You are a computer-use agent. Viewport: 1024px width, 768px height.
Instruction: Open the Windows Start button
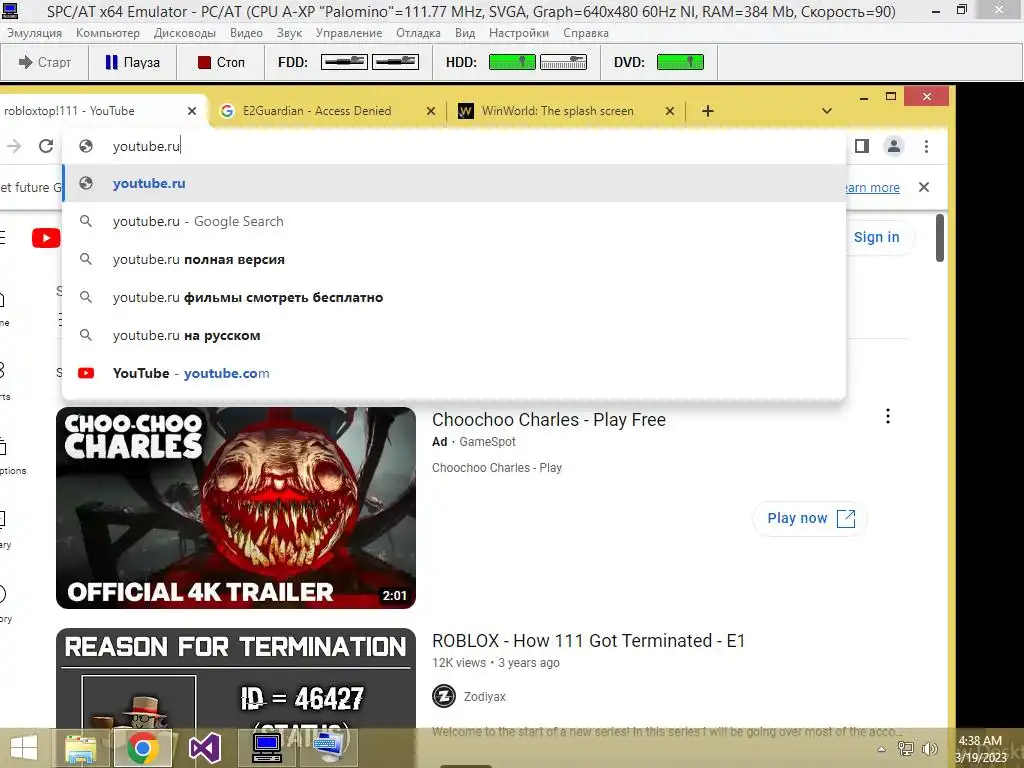click(24, 748)
